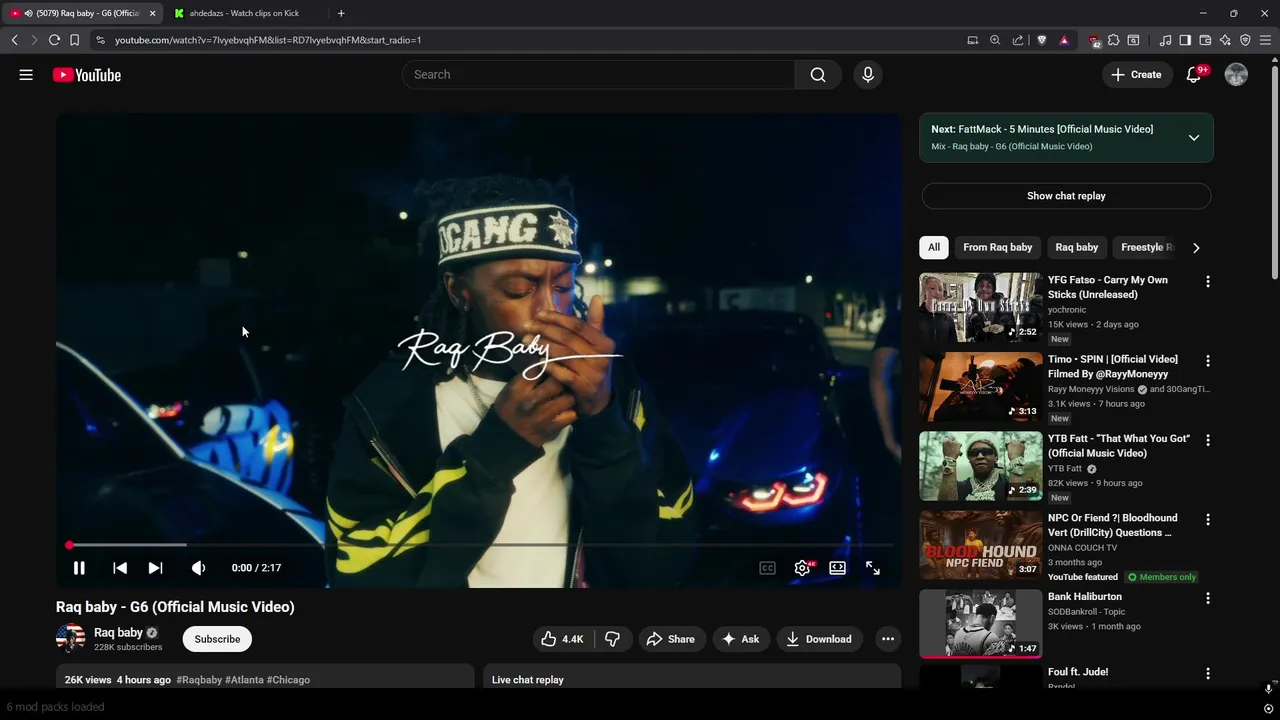Seek on the video progress bar

(480, 545)
